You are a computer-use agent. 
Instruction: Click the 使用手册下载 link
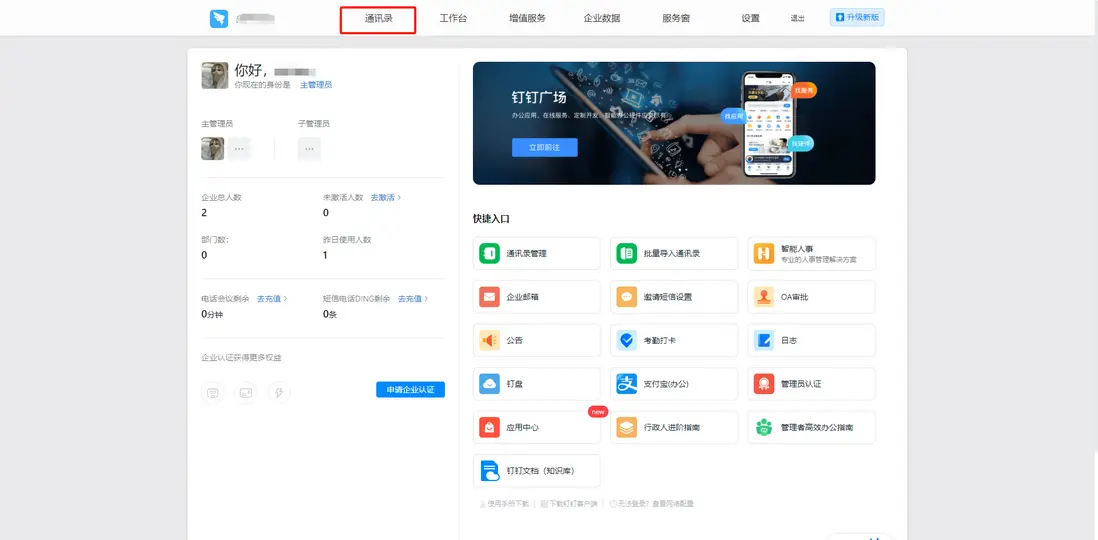(x=503, y=504)
